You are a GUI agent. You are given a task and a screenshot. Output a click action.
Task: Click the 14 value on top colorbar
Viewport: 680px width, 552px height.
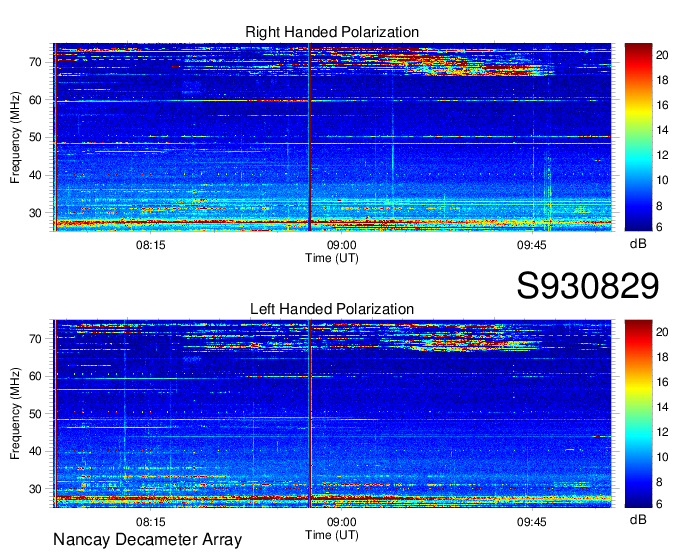click(662, 130)
